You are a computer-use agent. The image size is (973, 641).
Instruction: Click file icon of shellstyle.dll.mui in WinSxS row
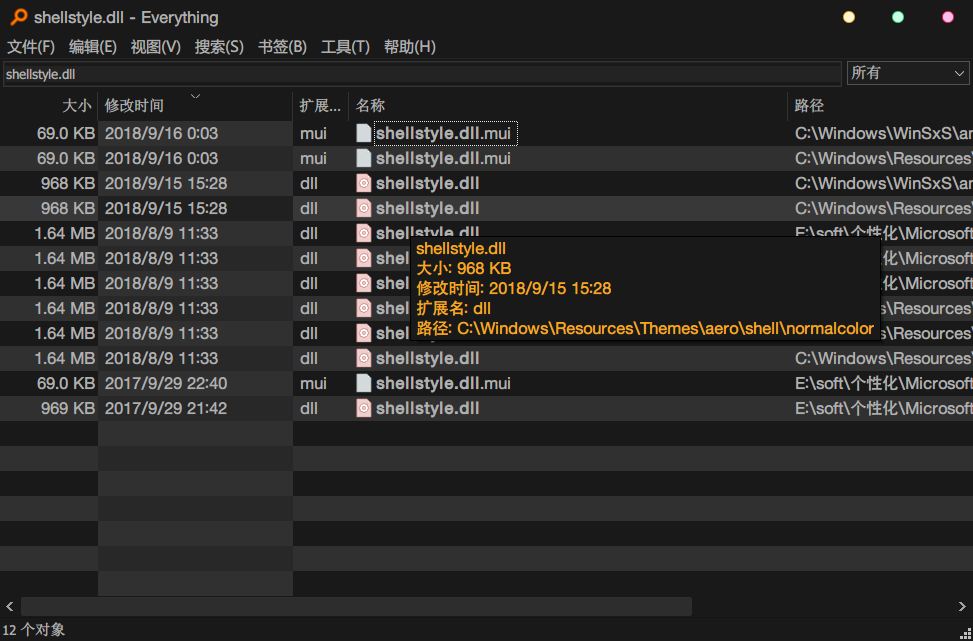(x=364, y=133)
